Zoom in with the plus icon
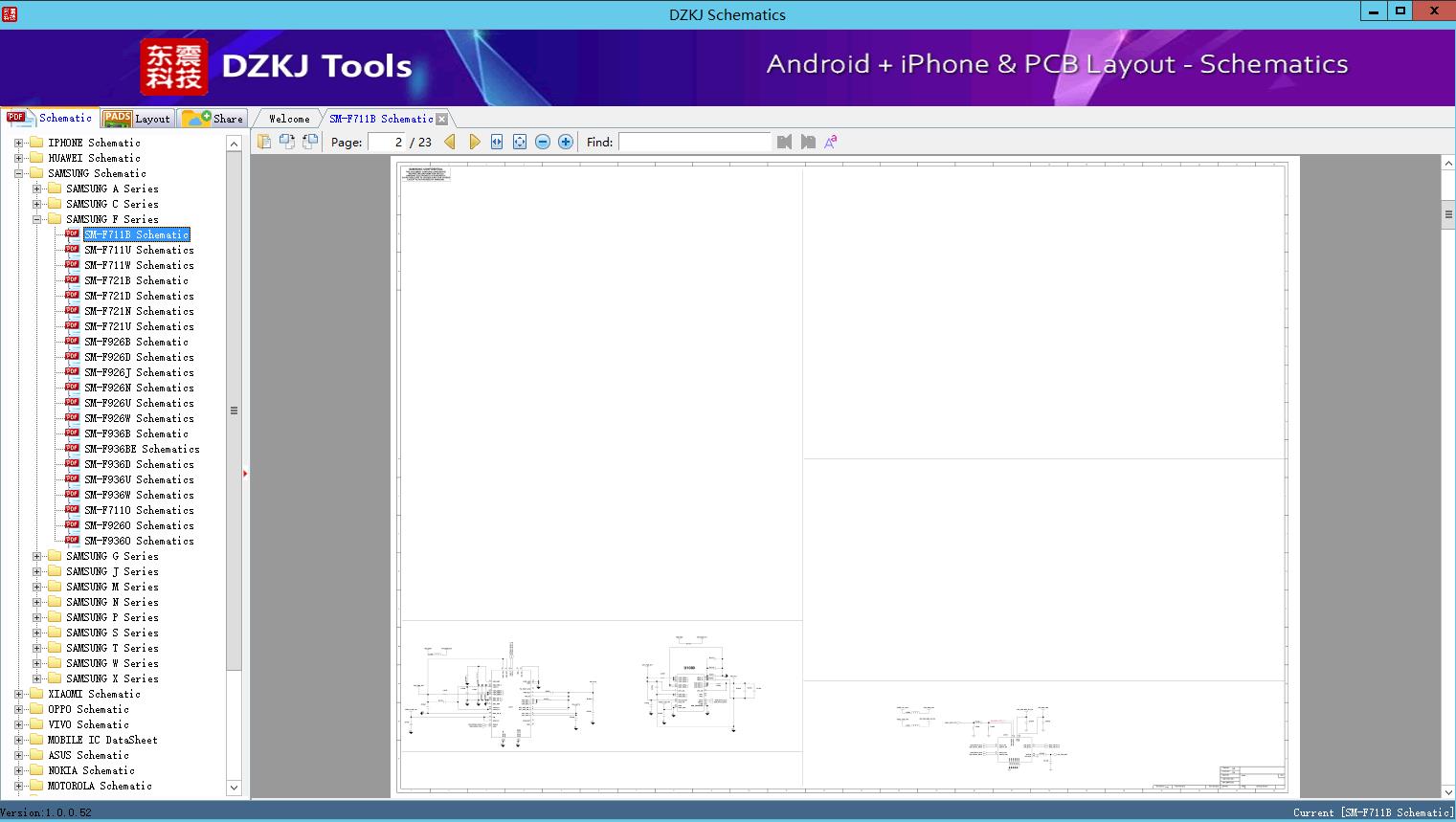1456x822 pixels. tap(566, 142)
